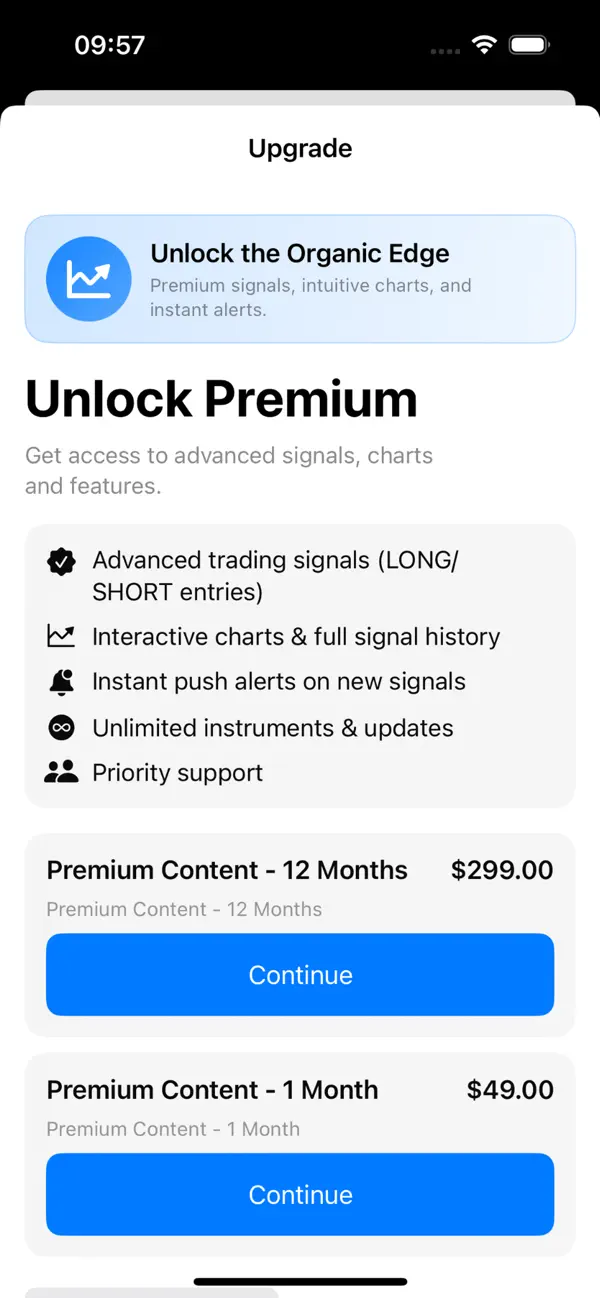Viewport: 600px width, 1298px height.
Task: Tap the $299.00 price label
Action: coord(502,870)
